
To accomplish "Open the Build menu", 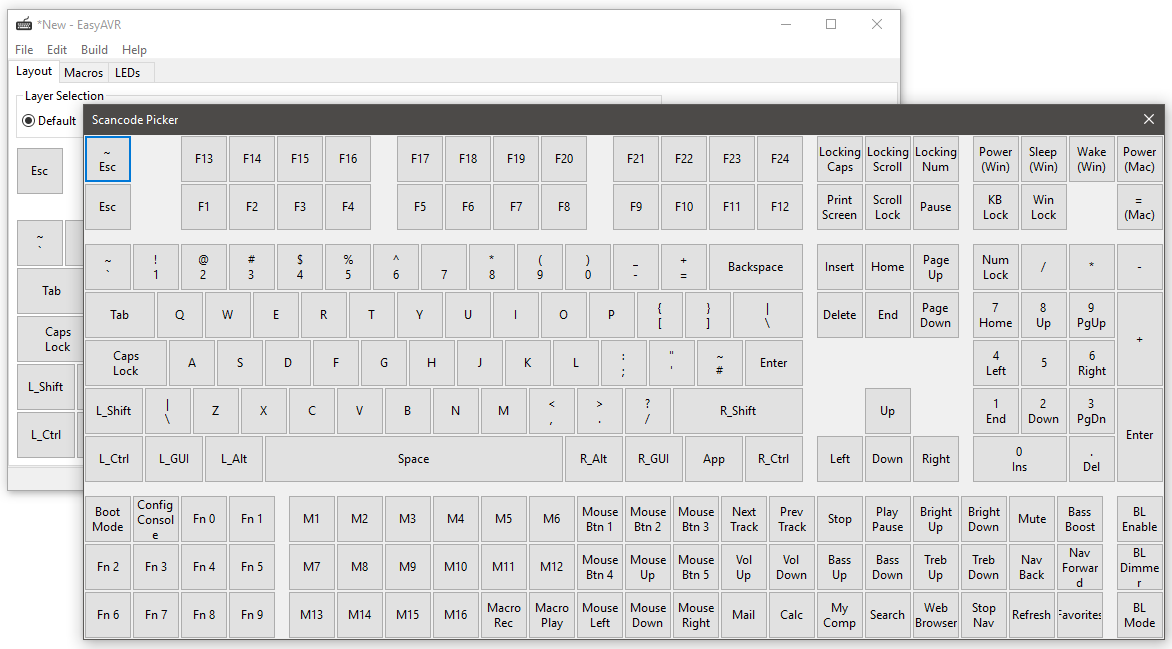I will point(94,50).
